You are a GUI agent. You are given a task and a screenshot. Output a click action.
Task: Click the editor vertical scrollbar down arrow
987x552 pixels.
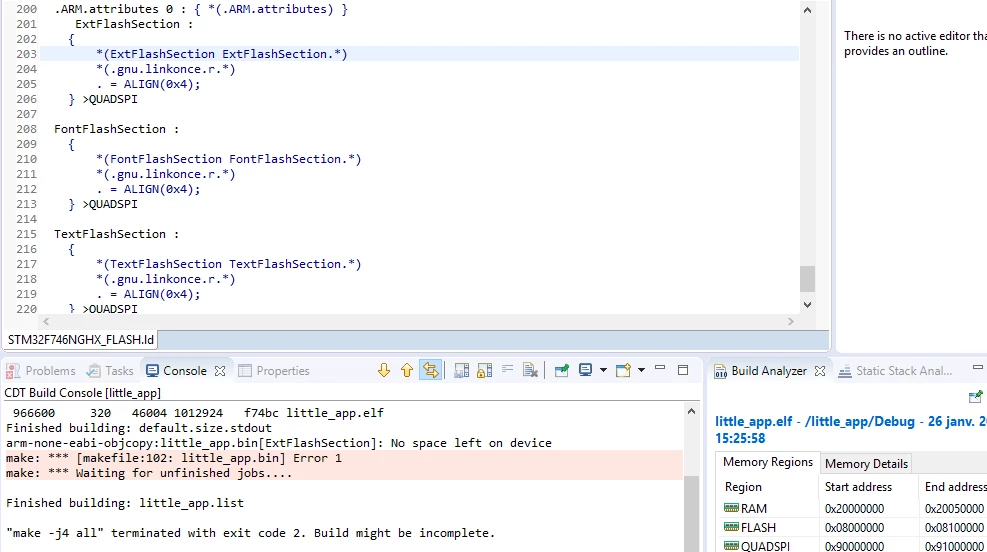coord(808,305)
